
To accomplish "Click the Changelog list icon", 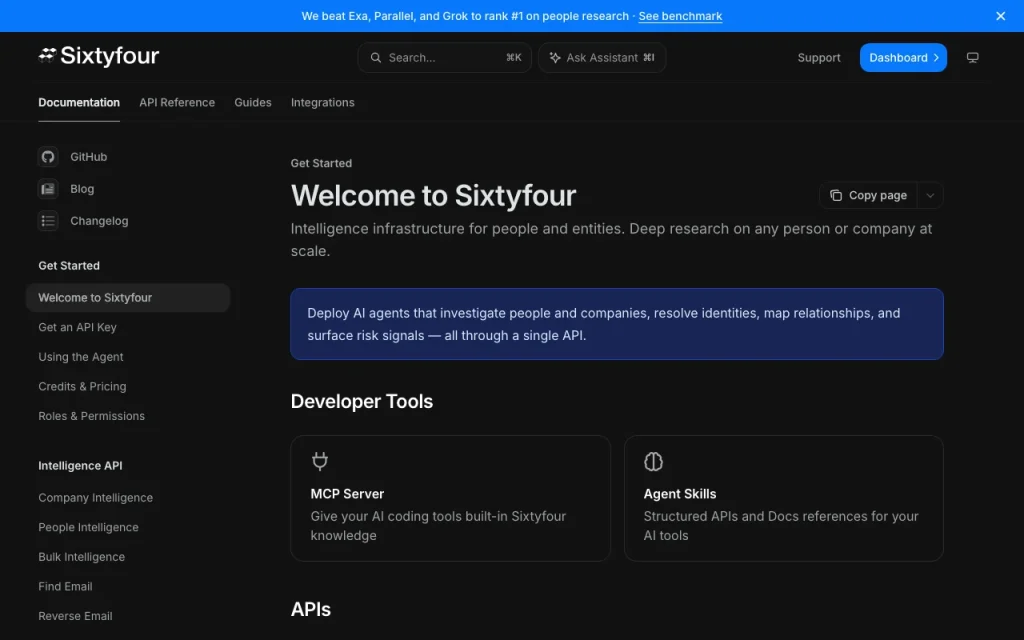I will [x=48, y=221].
